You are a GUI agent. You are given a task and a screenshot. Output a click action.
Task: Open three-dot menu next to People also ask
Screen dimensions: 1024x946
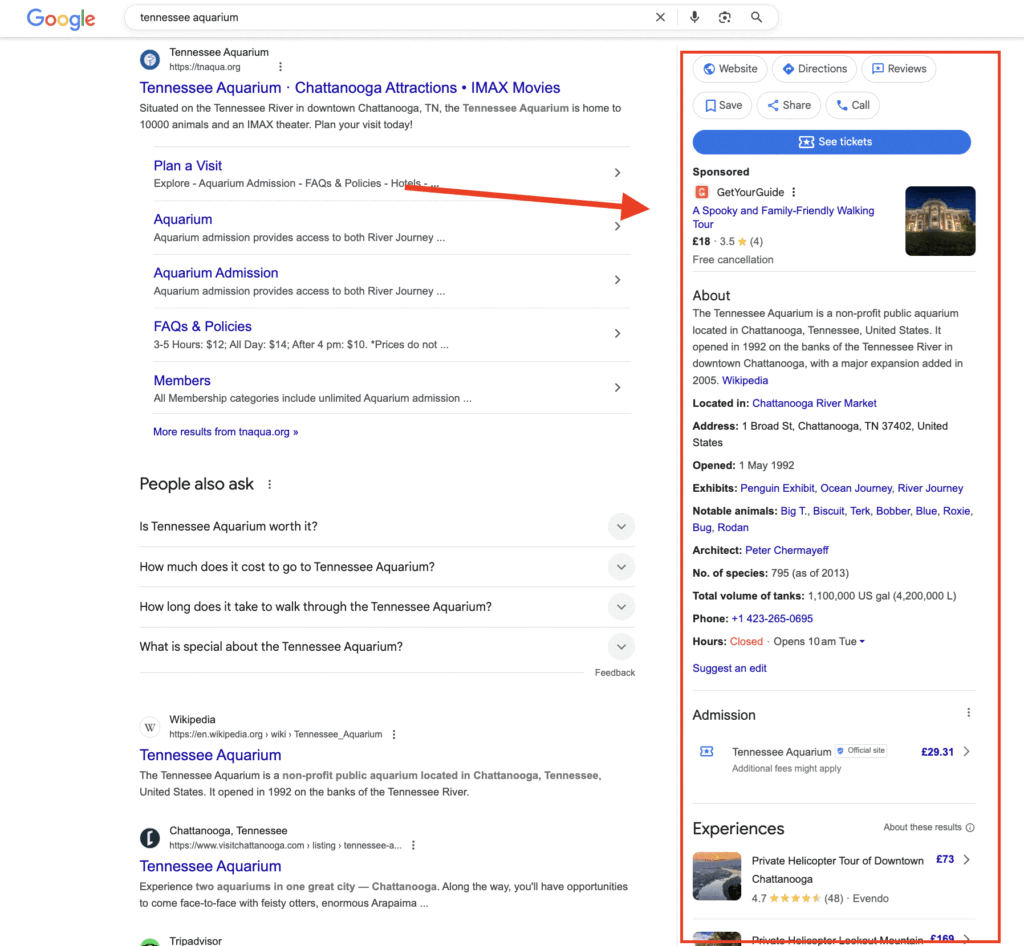269,484
